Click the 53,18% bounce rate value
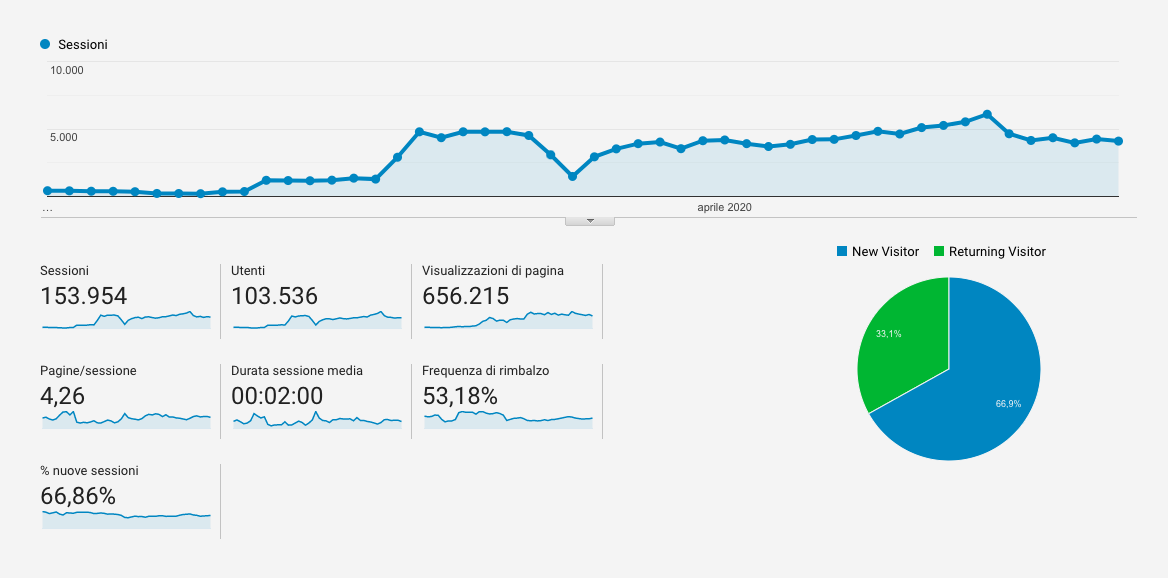Screen dimensions: 1168x578 click(460, 396)
